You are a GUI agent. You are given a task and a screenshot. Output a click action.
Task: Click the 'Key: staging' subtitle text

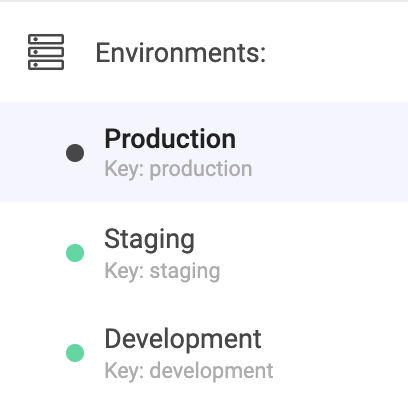pos(162,271)
